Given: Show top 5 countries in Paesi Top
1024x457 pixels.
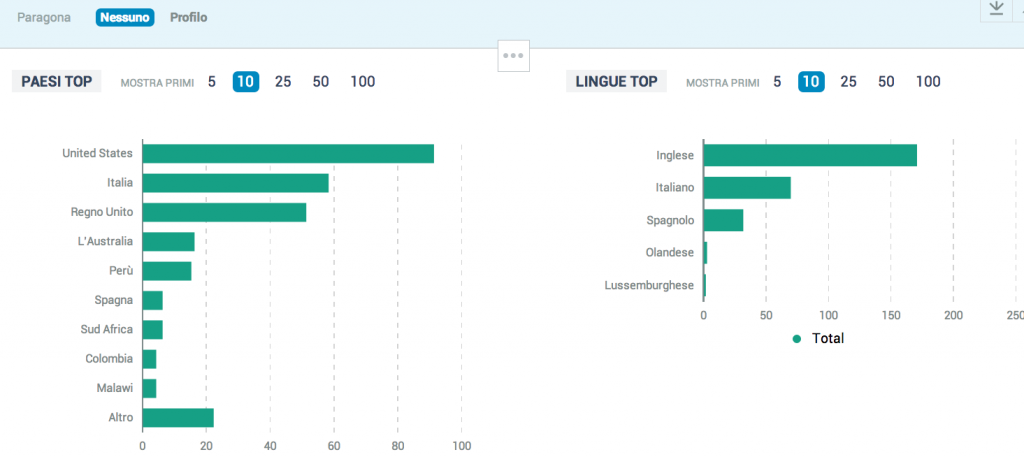Looking at the screenshot, I should 212,82.
